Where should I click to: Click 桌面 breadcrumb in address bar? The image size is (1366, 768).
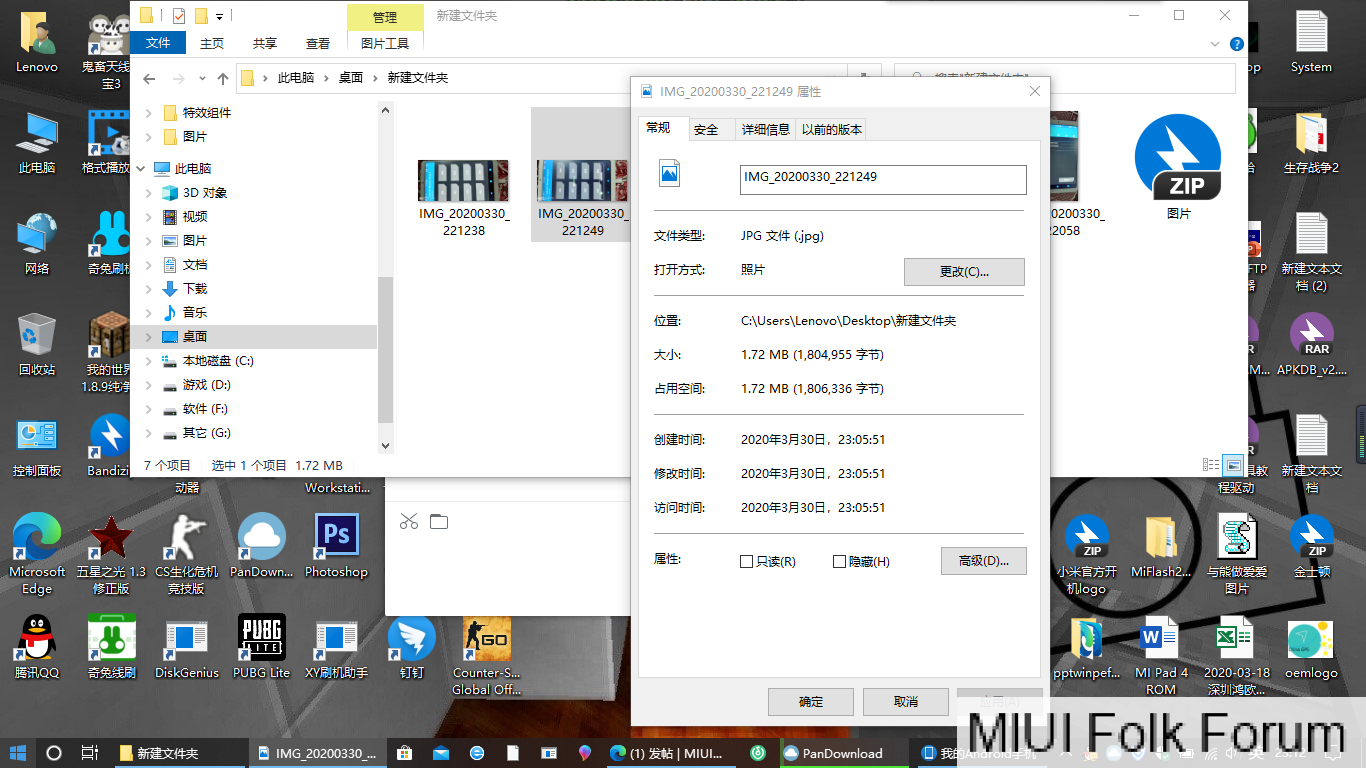350,78
